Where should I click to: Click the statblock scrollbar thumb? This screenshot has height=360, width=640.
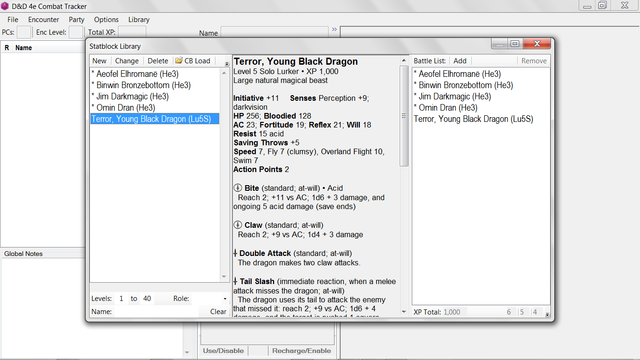click(404, 116)
